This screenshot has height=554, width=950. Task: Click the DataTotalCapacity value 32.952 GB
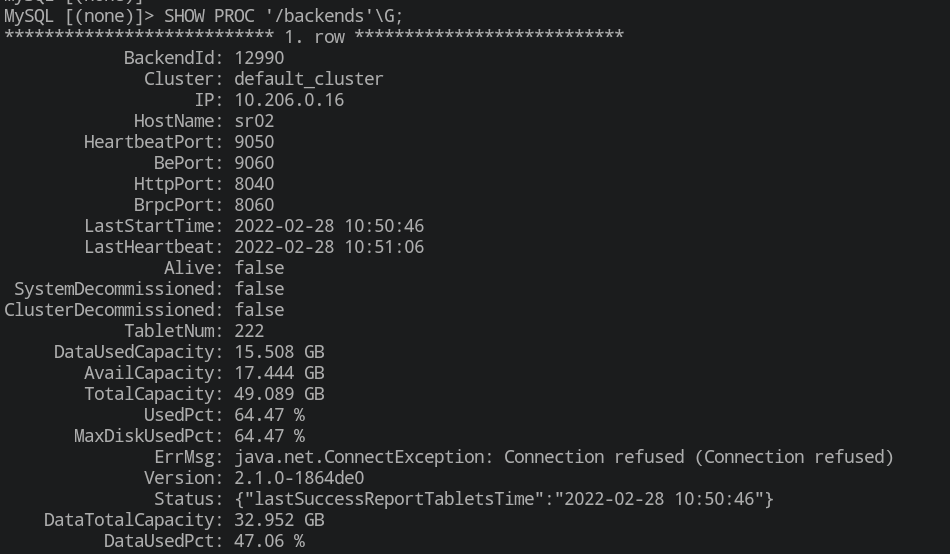pos(279,520)
